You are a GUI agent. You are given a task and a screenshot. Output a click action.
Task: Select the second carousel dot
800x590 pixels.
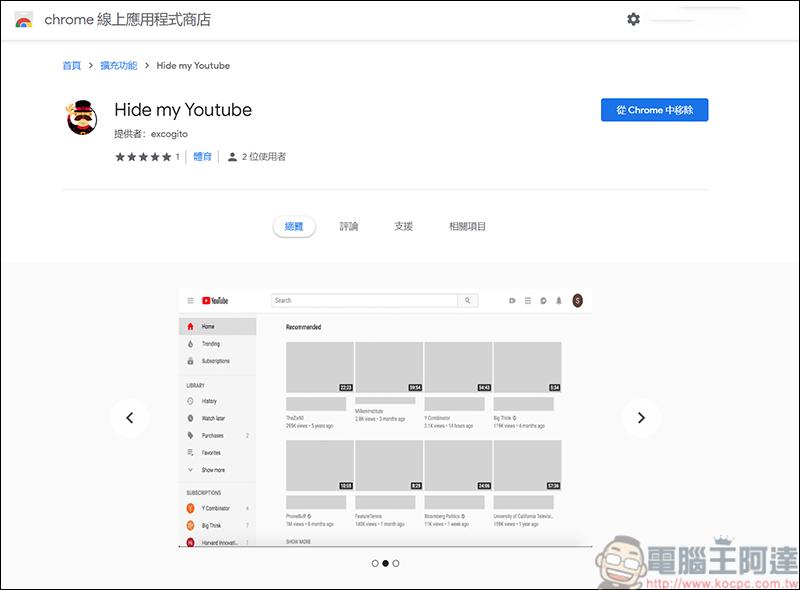pos(386,563)
